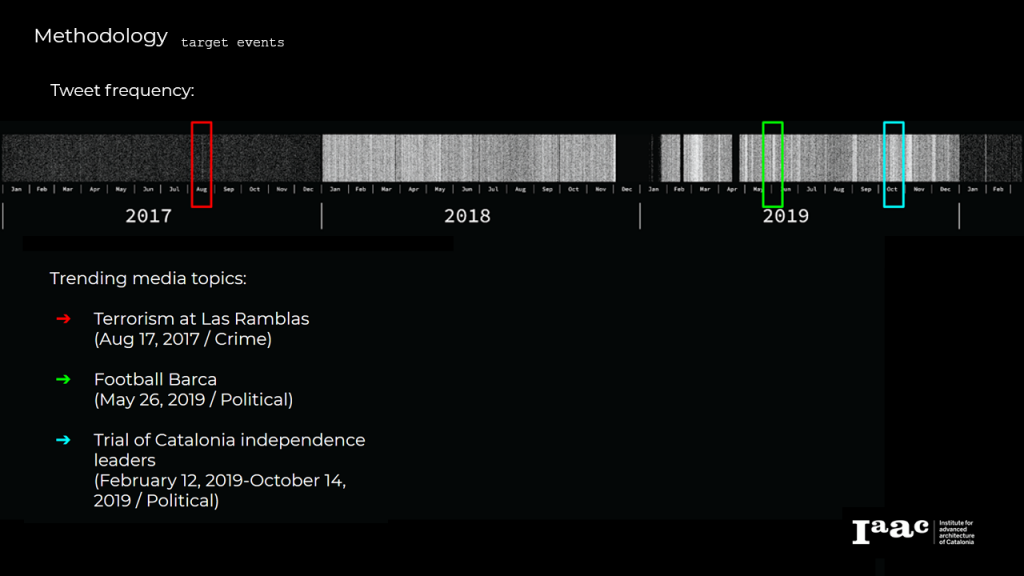This screenshot has height=576, width=1024.
Task: Click the 2017 year label
Action: [148, 216]
